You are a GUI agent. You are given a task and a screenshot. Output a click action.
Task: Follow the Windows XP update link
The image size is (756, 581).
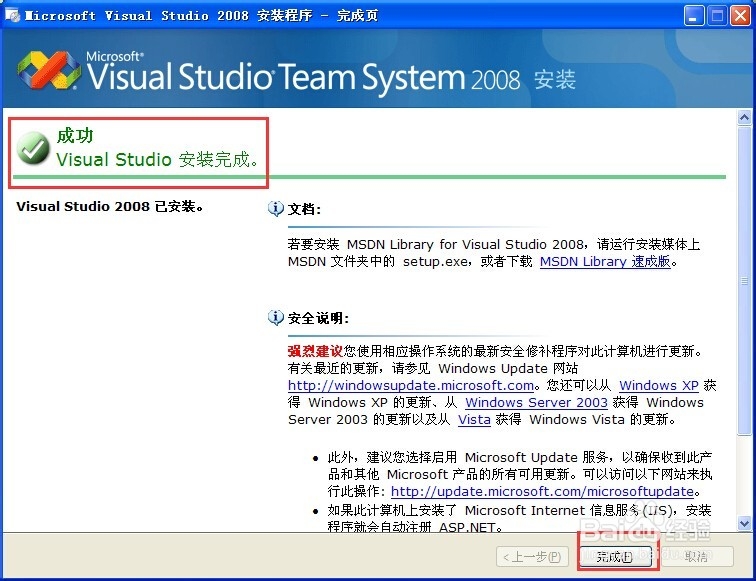[x=659, y=386]
